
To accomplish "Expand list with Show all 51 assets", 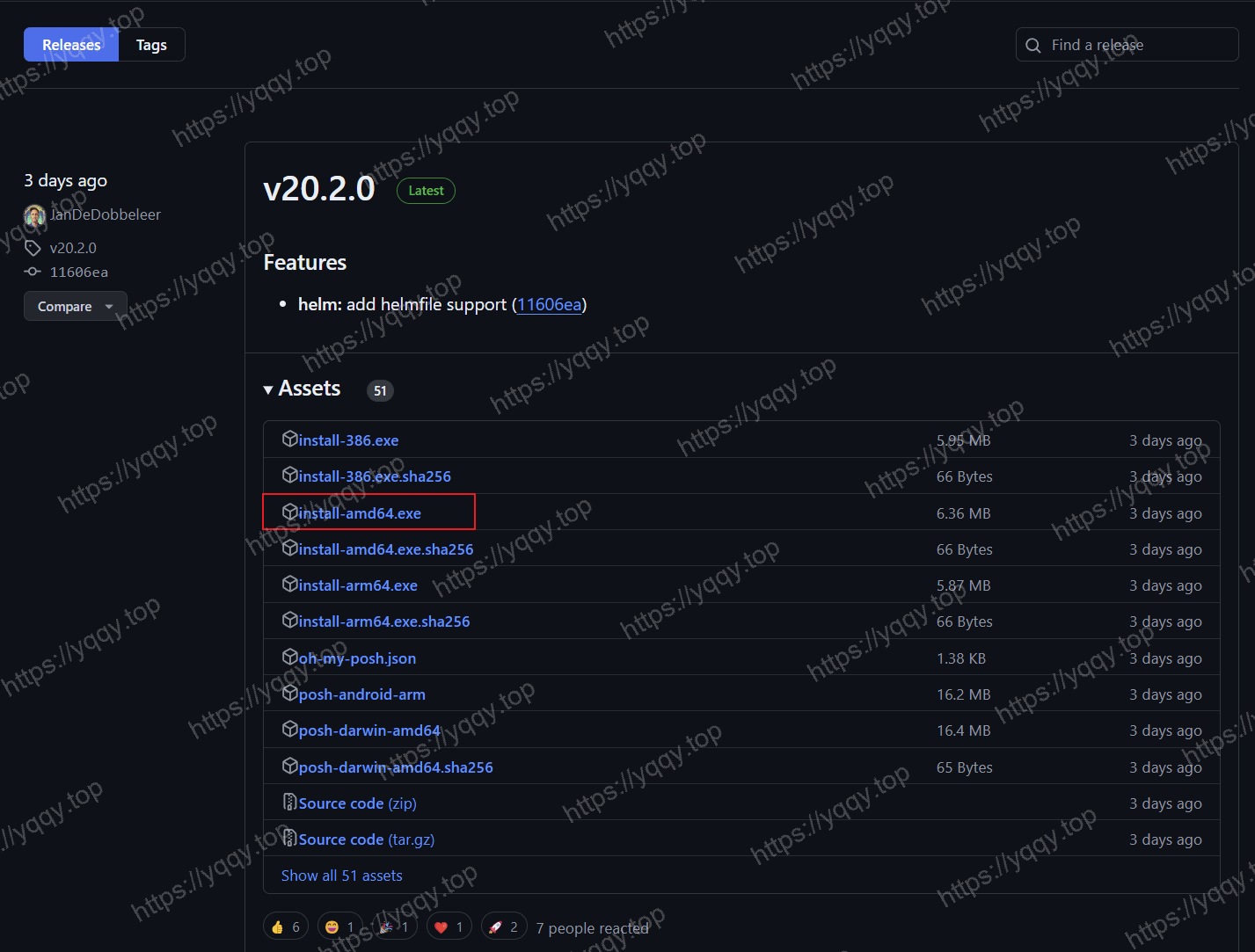I will tap(341, 876).
